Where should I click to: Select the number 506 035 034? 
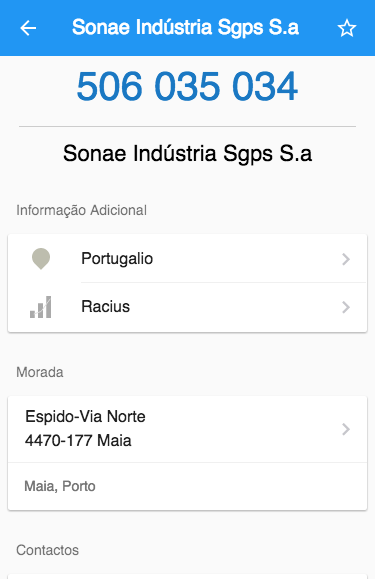point(187,86)
